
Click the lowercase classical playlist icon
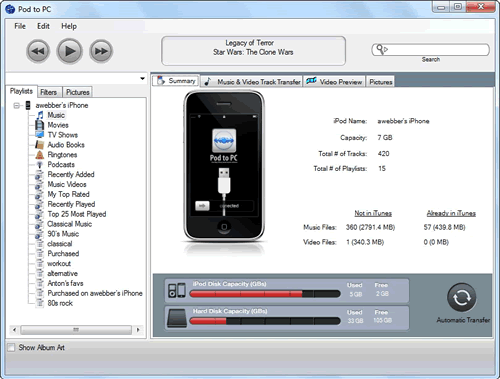(40, 244)
